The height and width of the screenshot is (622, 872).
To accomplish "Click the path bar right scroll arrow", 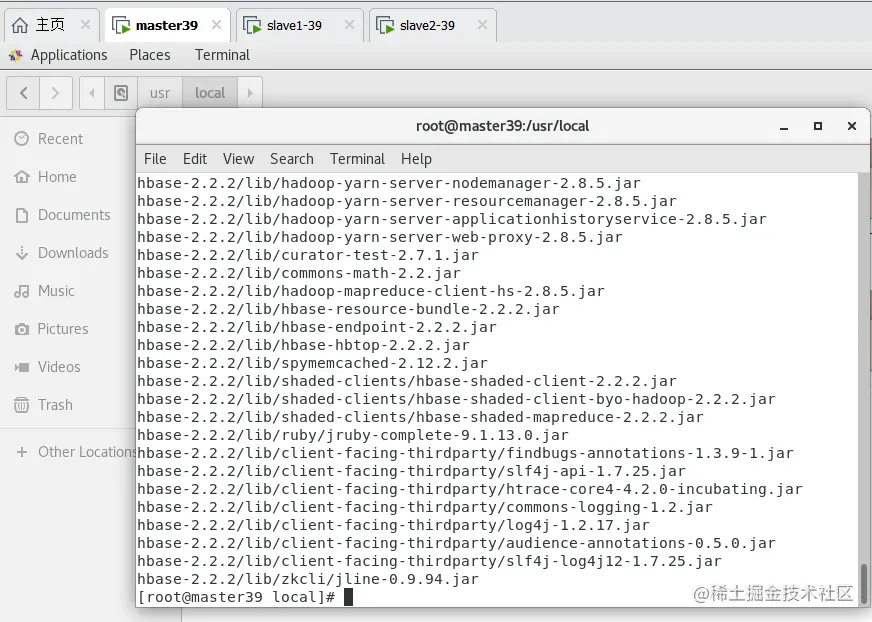I will (x=250, y=93).
